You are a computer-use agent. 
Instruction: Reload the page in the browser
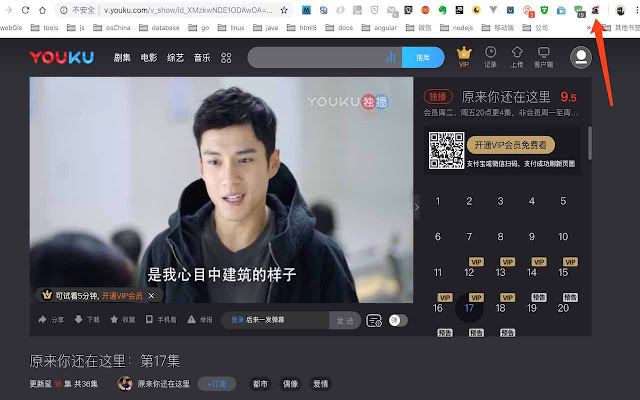25,10
